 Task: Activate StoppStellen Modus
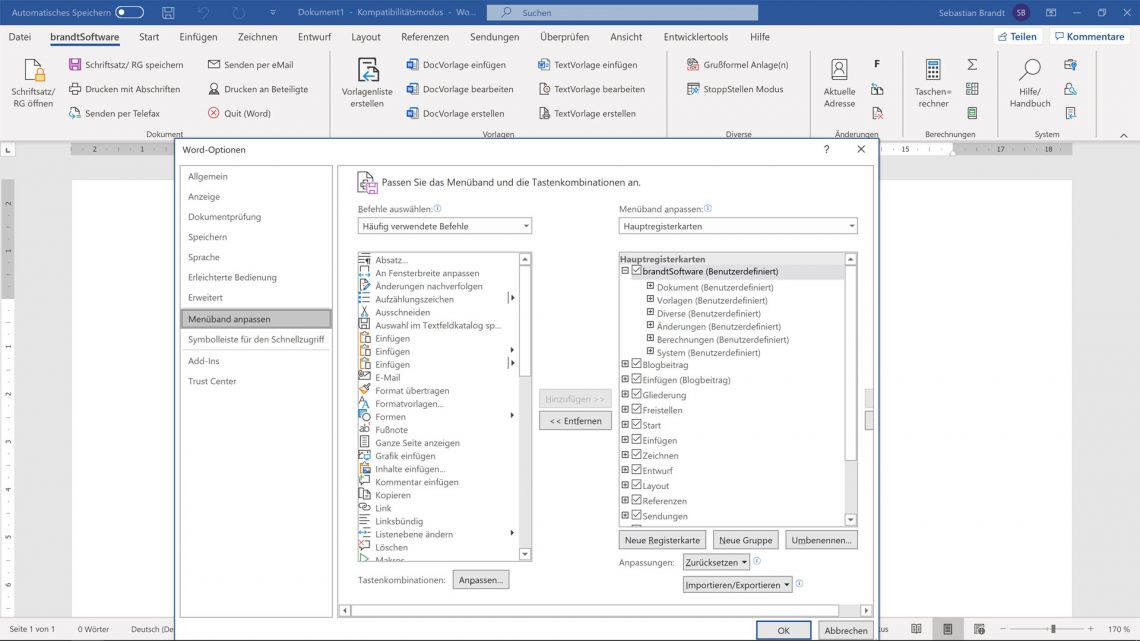point(735,89)
